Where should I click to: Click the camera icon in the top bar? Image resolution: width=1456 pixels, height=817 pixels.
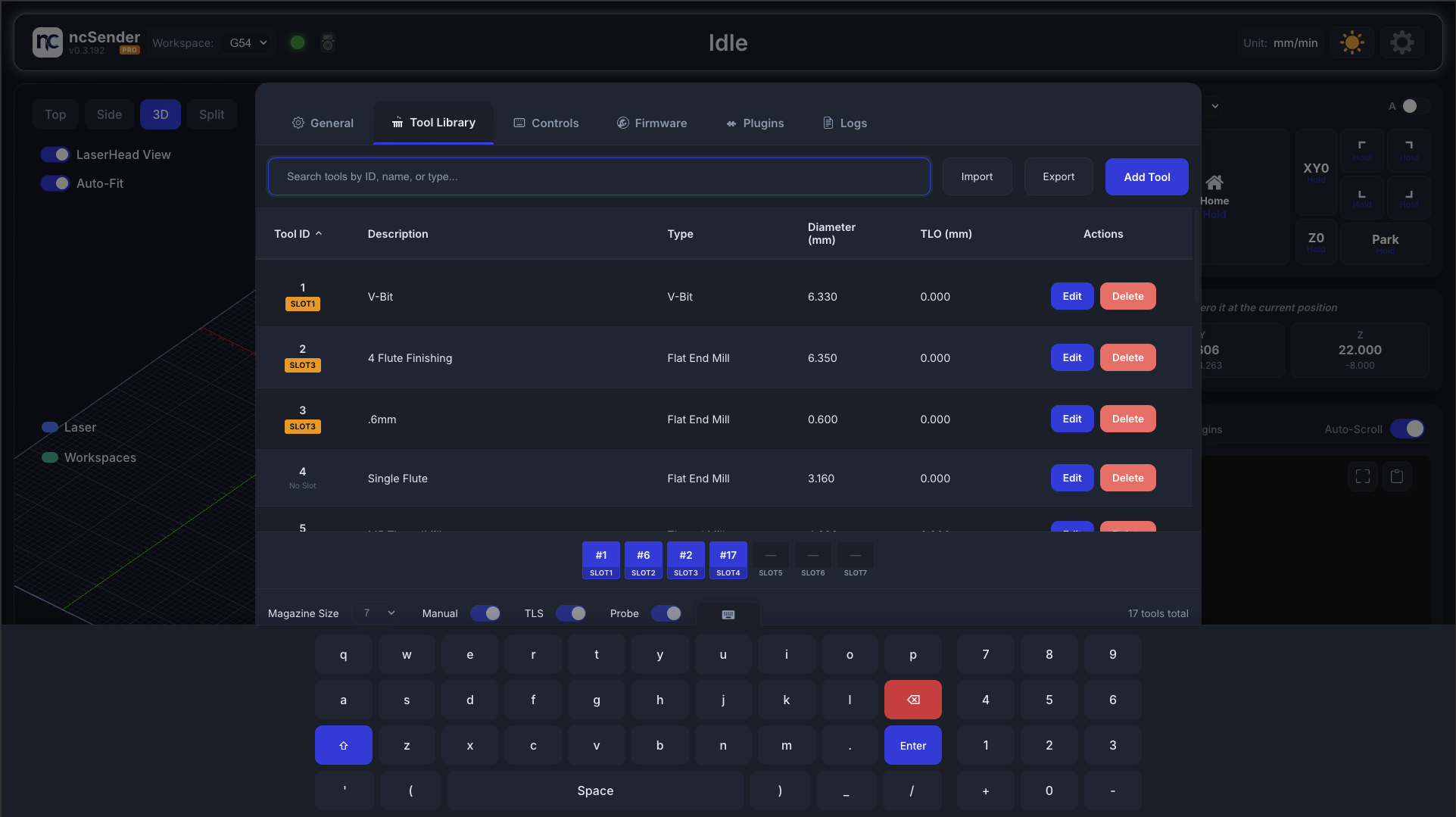click(x=327, y=42)
